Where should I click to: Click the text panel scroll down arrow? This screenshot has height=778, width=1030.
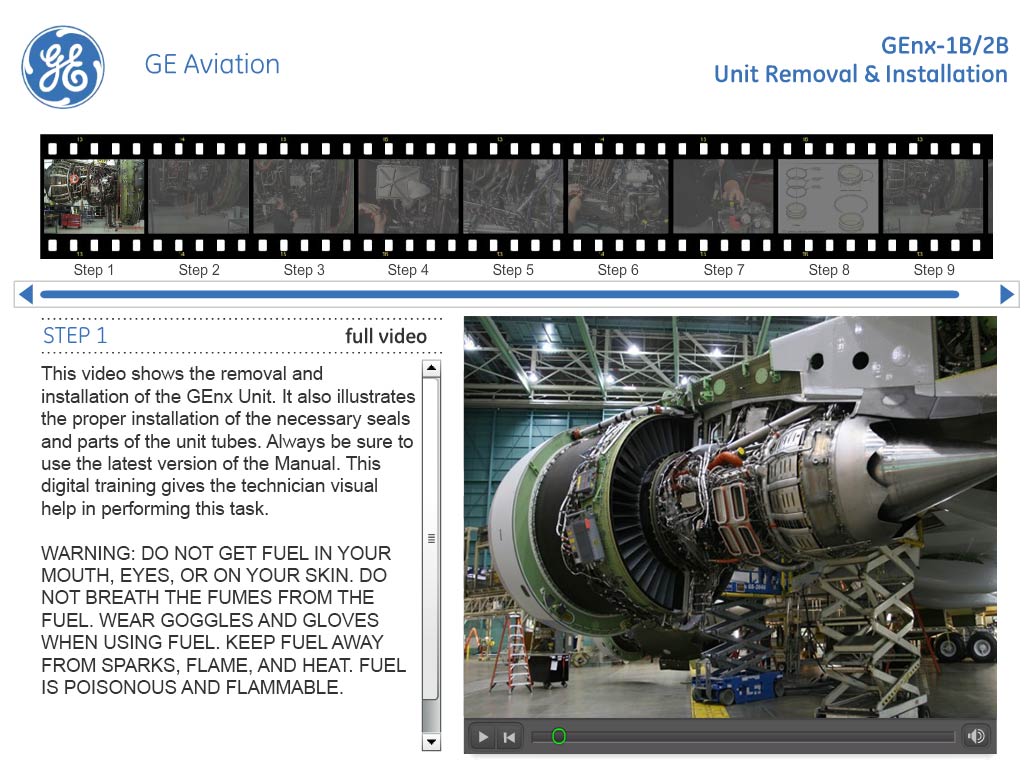pos(431,743)
